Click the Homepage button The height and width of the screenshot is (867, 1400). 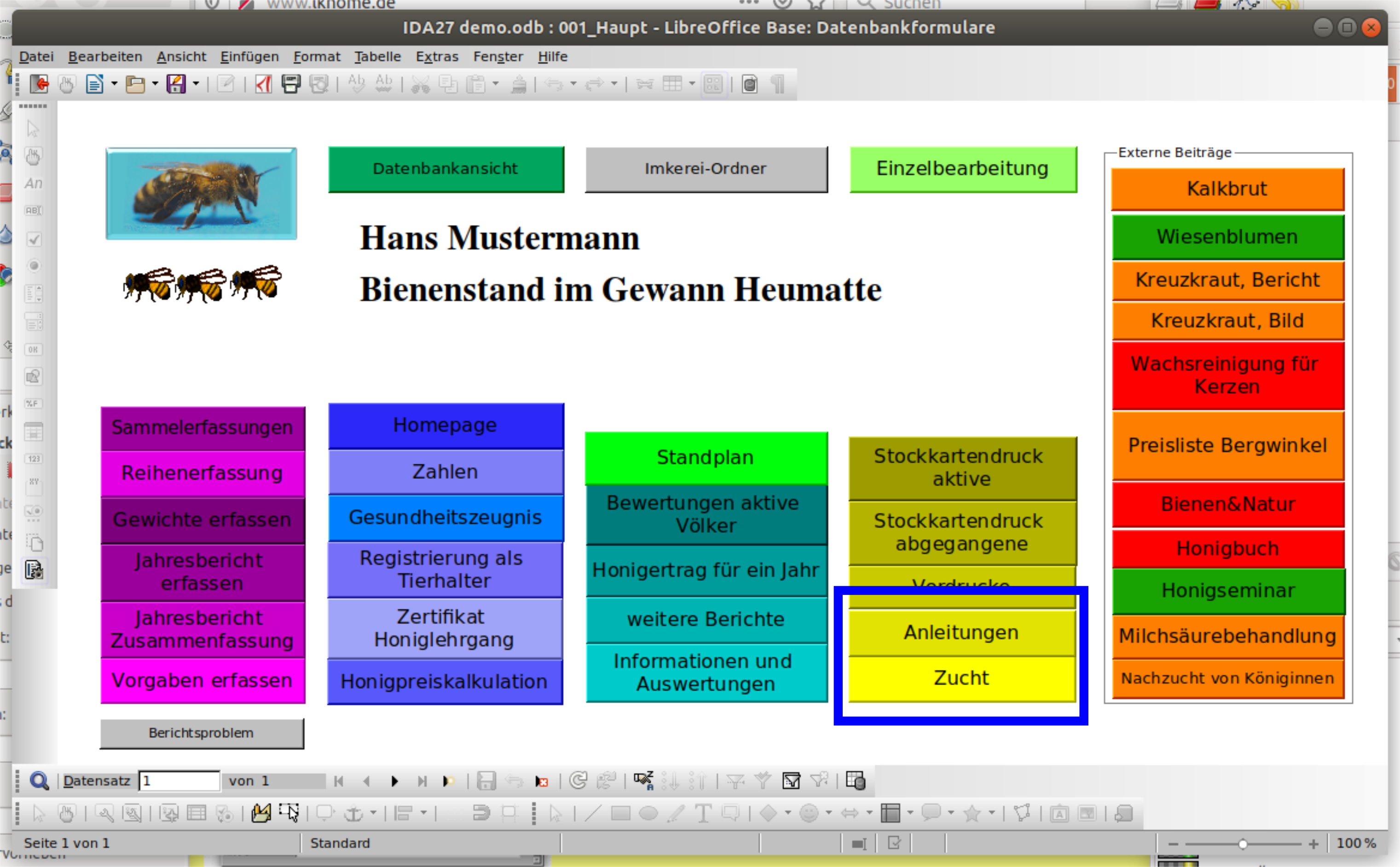click(x=445, y=425)
